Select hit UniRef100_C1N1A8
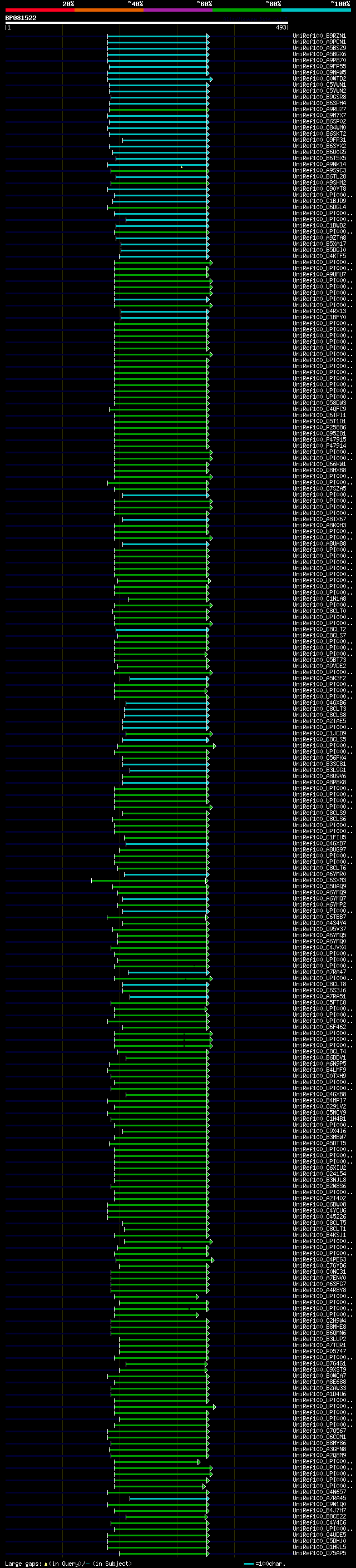 319,598
